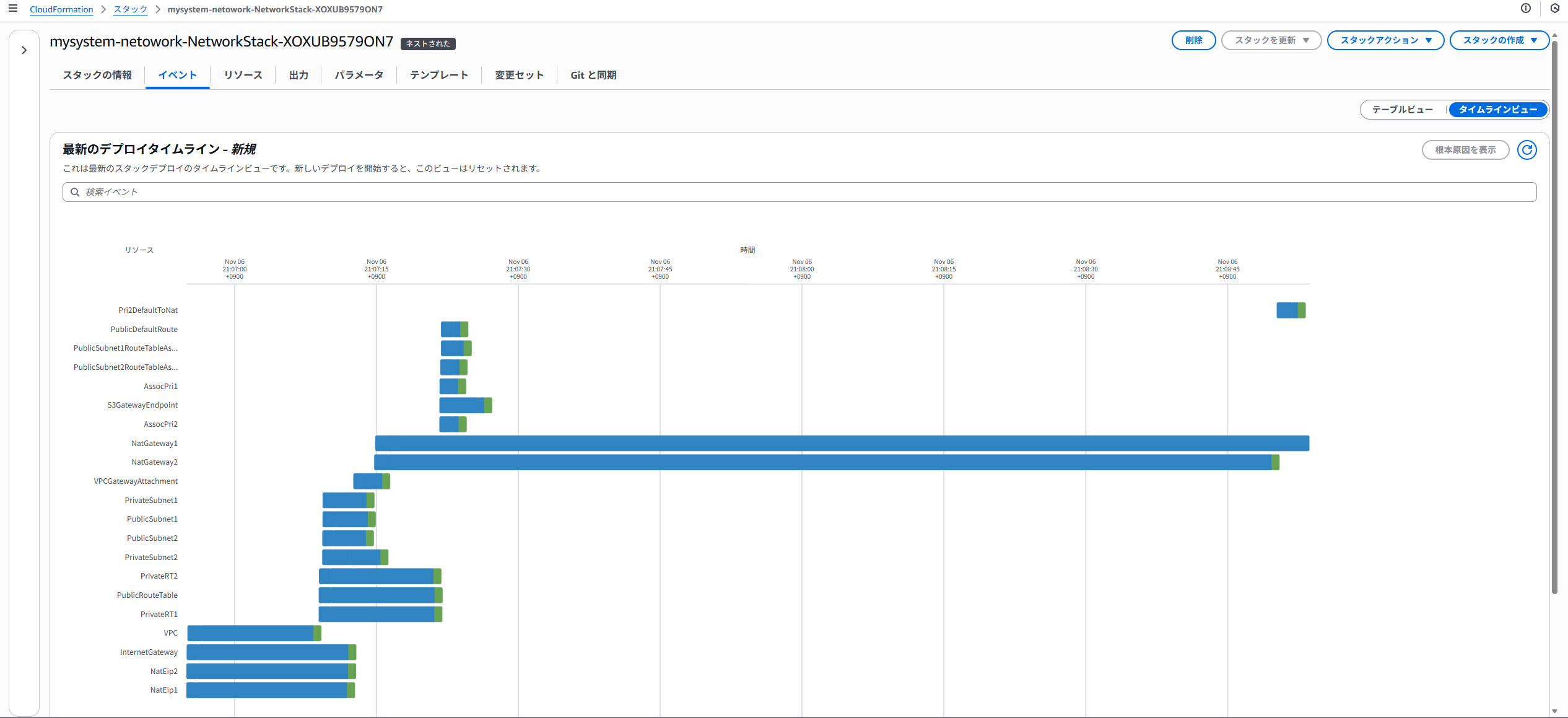Click the 検索イベント search field
This screenshot has height=718, width=1568.
pyautogui.click(x=799, y=192)
